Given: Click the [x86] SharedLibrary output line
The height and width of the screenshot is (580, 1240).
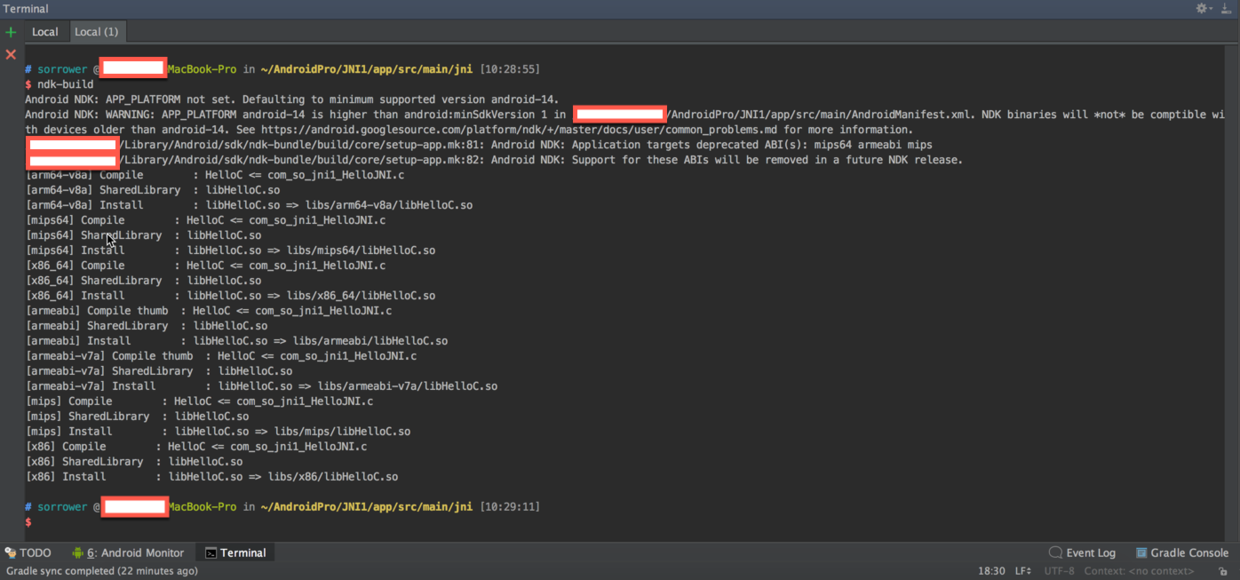Looking at the screenshot, I should (134, 462).
